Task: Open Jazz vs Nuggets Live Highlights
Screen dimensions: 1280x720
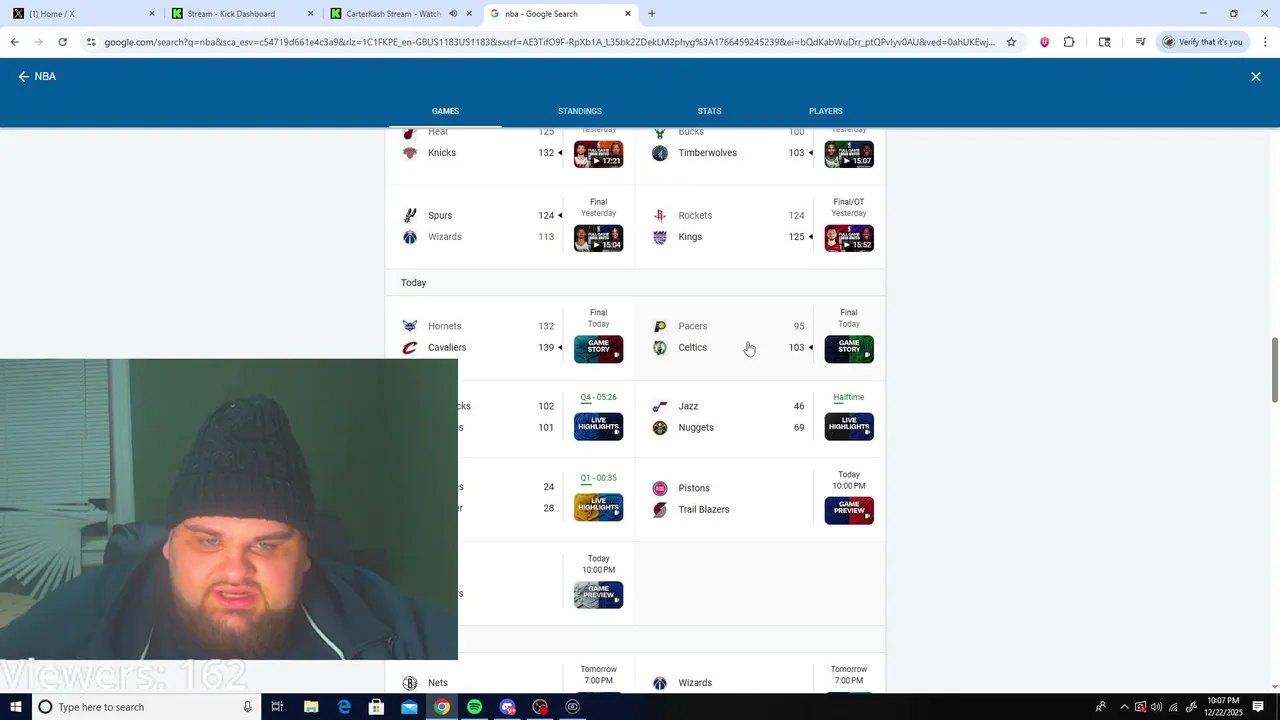Action: [849, 426]
